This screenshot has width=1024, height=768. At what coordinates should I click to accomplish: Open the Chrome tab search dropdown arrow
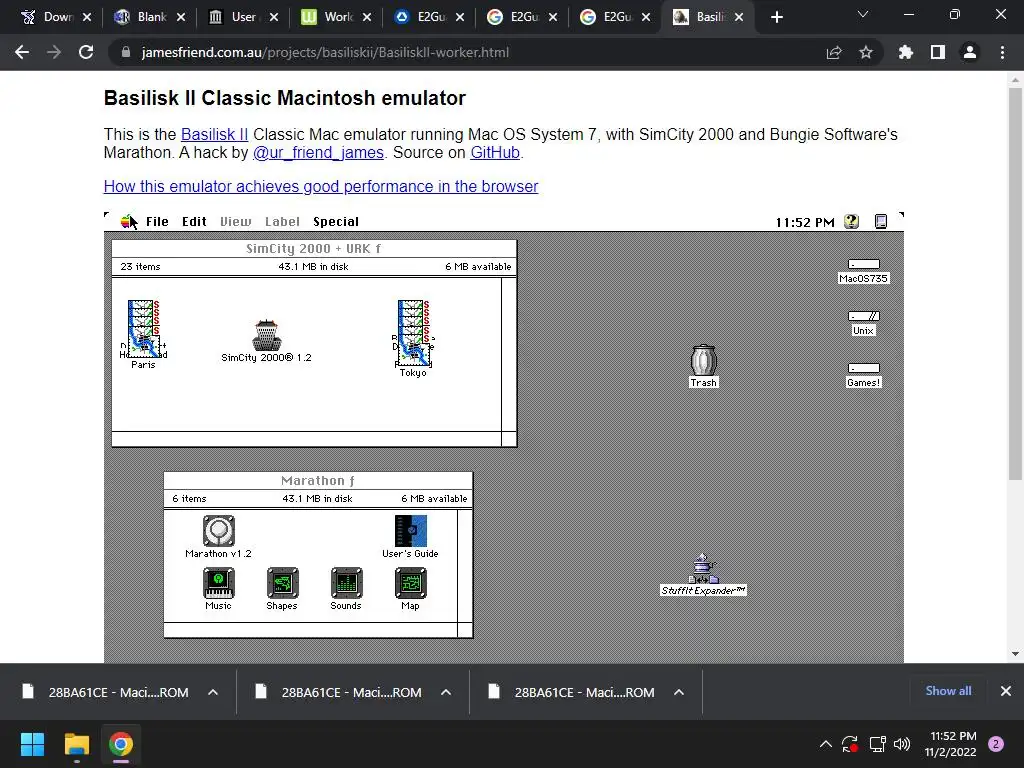863,14
